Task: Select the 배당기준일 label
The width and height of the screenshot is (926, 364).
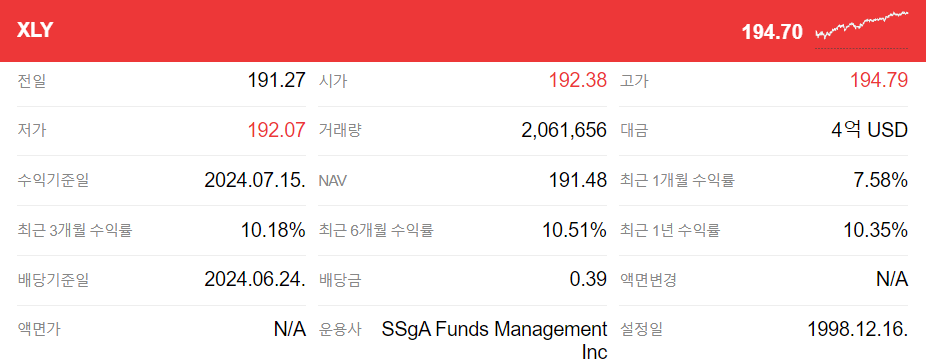Action: pyautogui.click(x=53, y=280)
